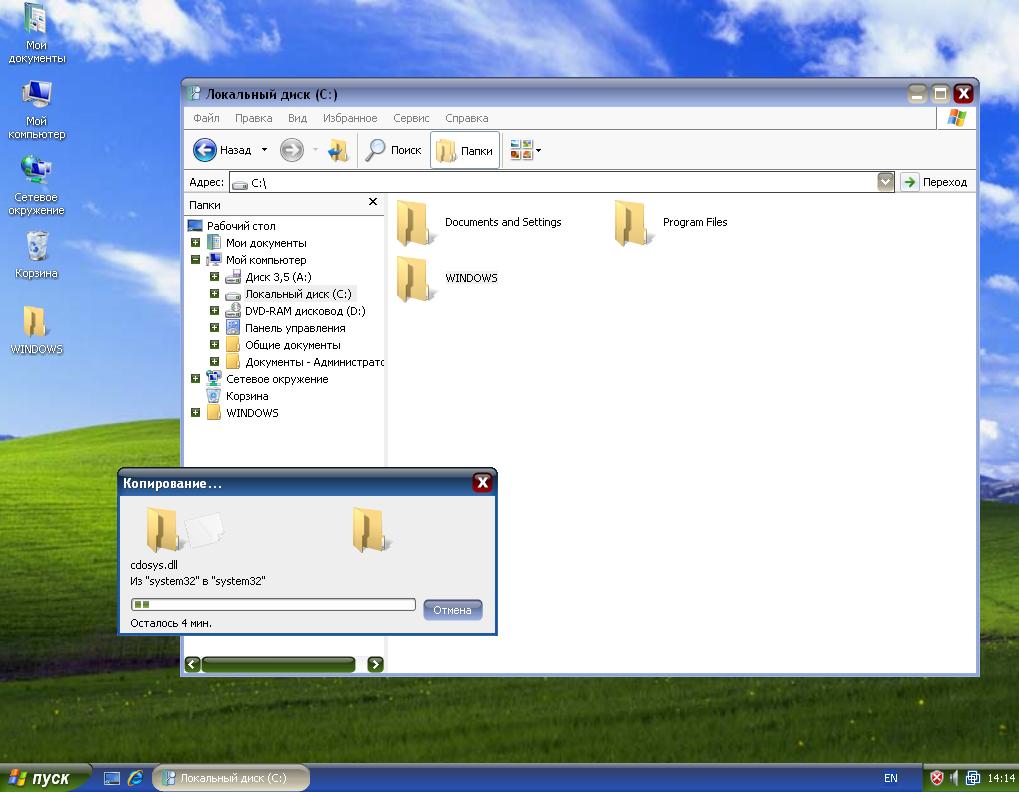Open the Файл menu
Viewport: 1019px width, 792px height.
pyautogui.click(x=205, y=118)
